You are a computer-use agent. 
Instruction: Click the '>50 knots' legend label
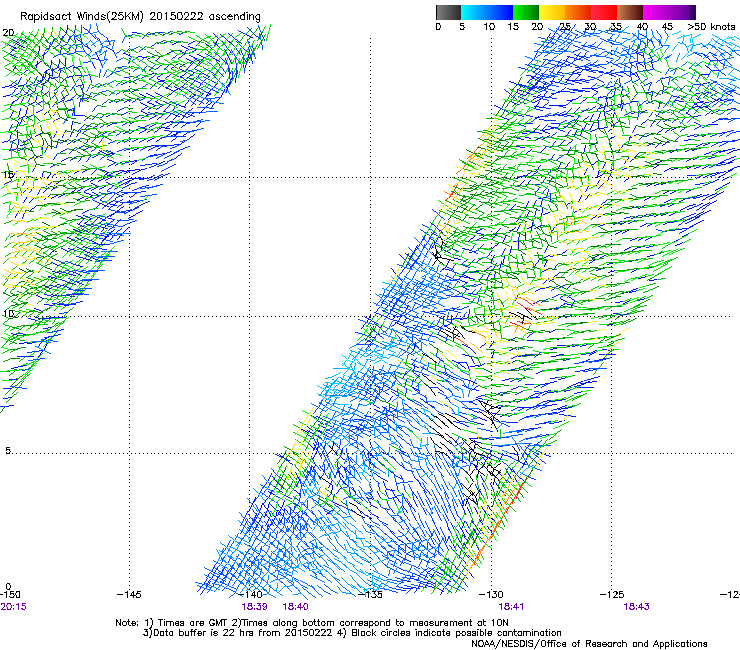(x=711, y=27)
